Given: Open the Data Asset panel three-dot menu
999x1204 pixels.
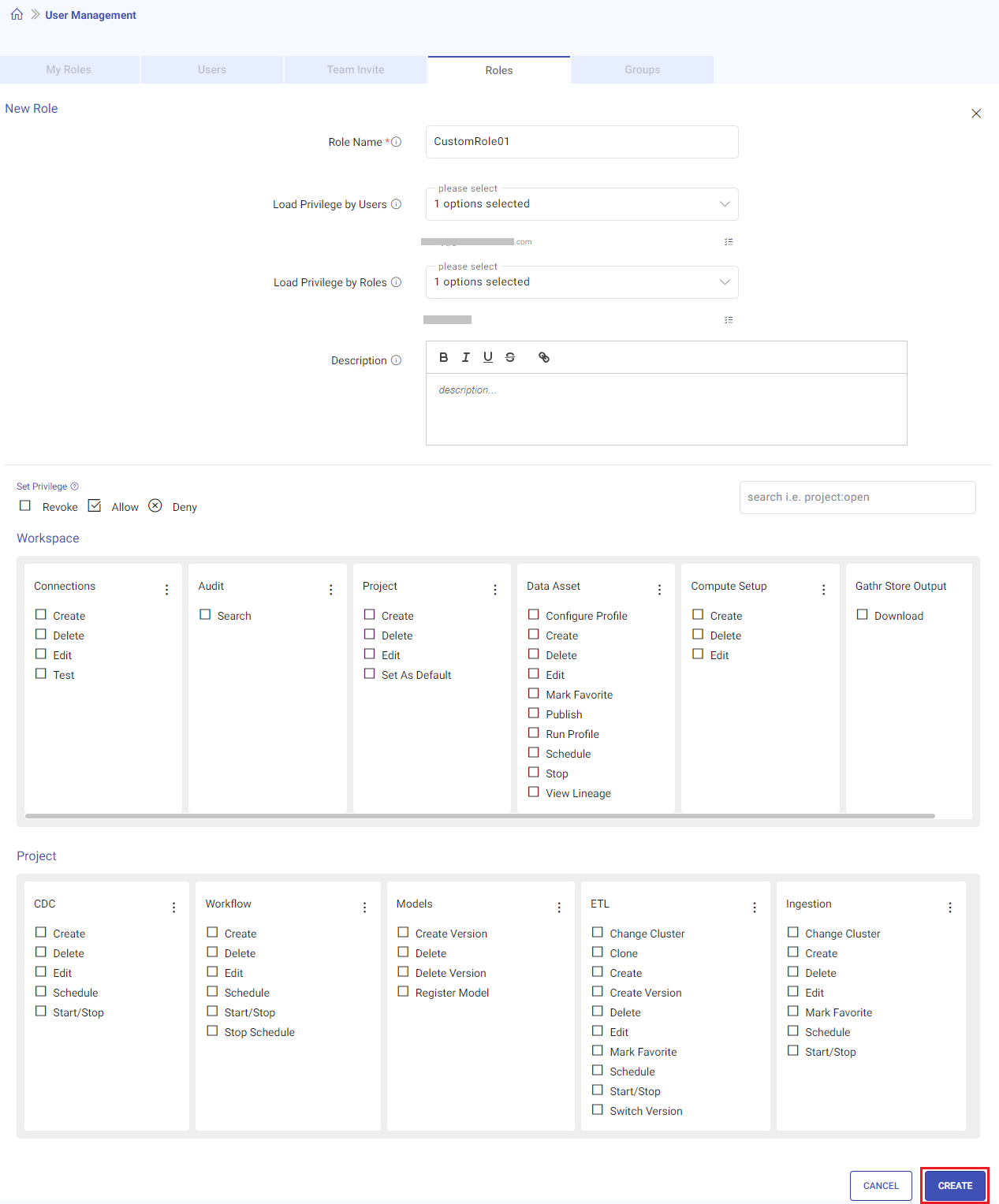Looking at the screenshot, I should click(659, 589).
